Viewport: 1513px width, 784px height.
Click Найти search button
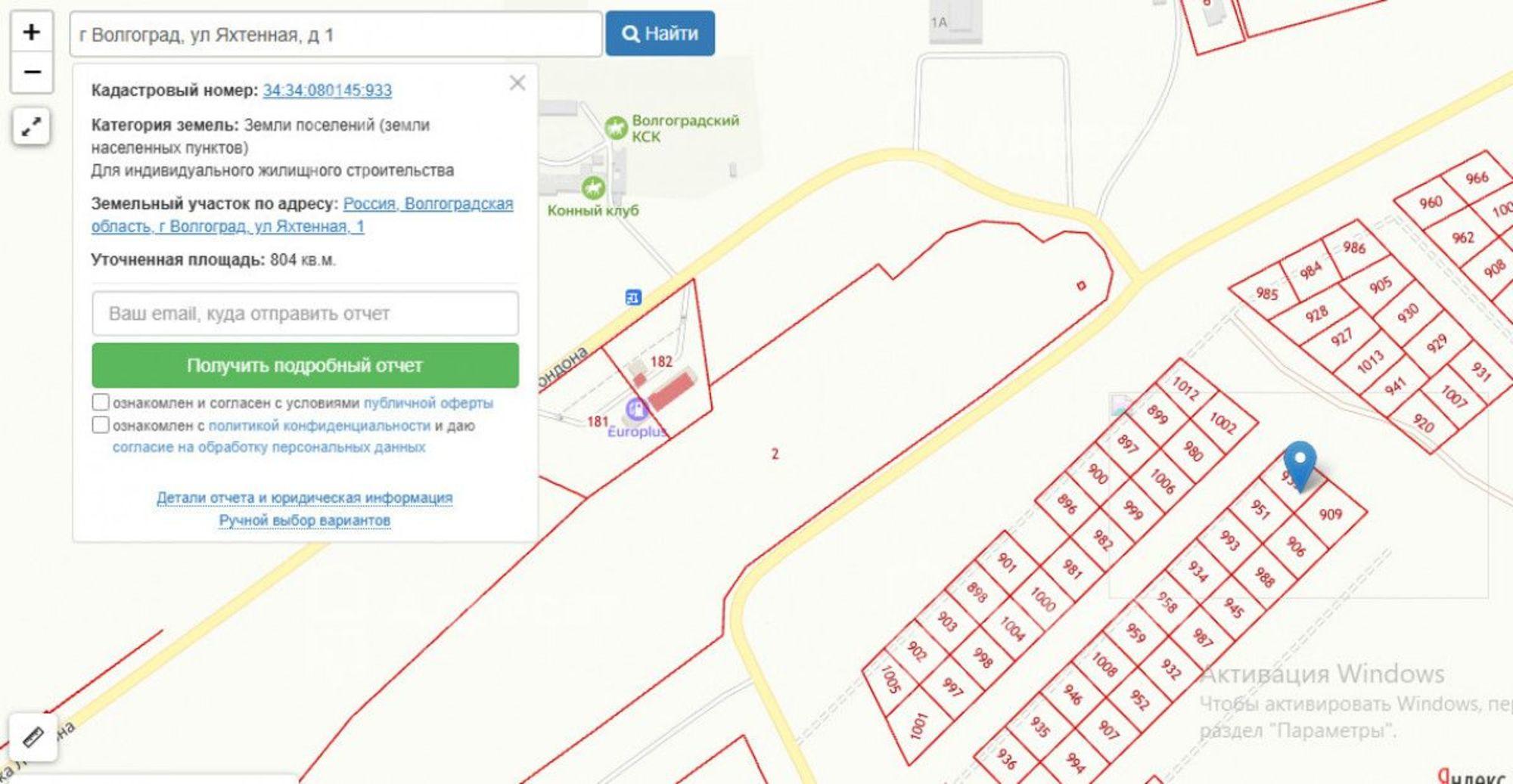pos(660,33)
